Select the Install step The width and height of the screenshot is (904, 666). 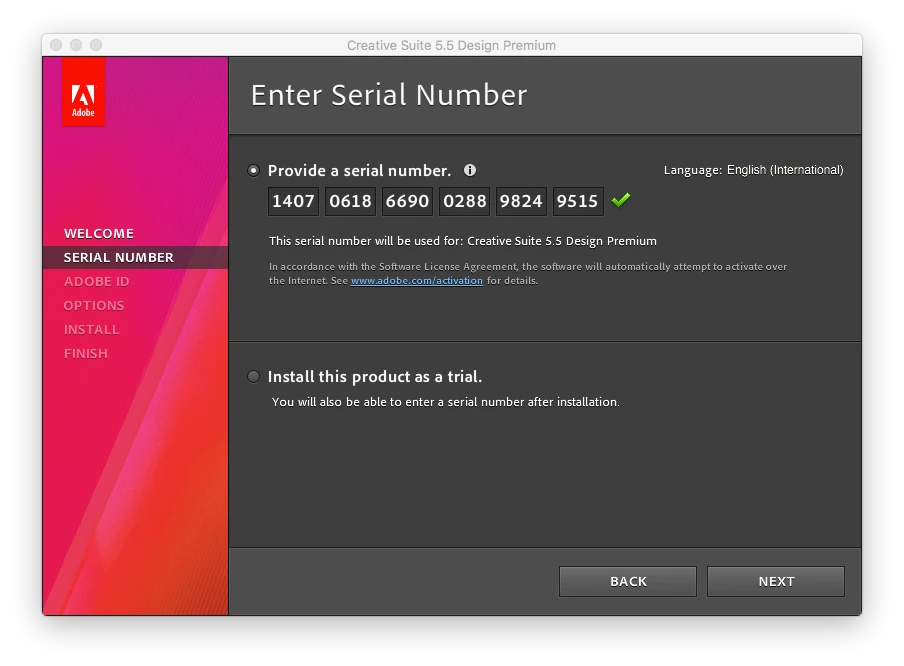point(91,329)
